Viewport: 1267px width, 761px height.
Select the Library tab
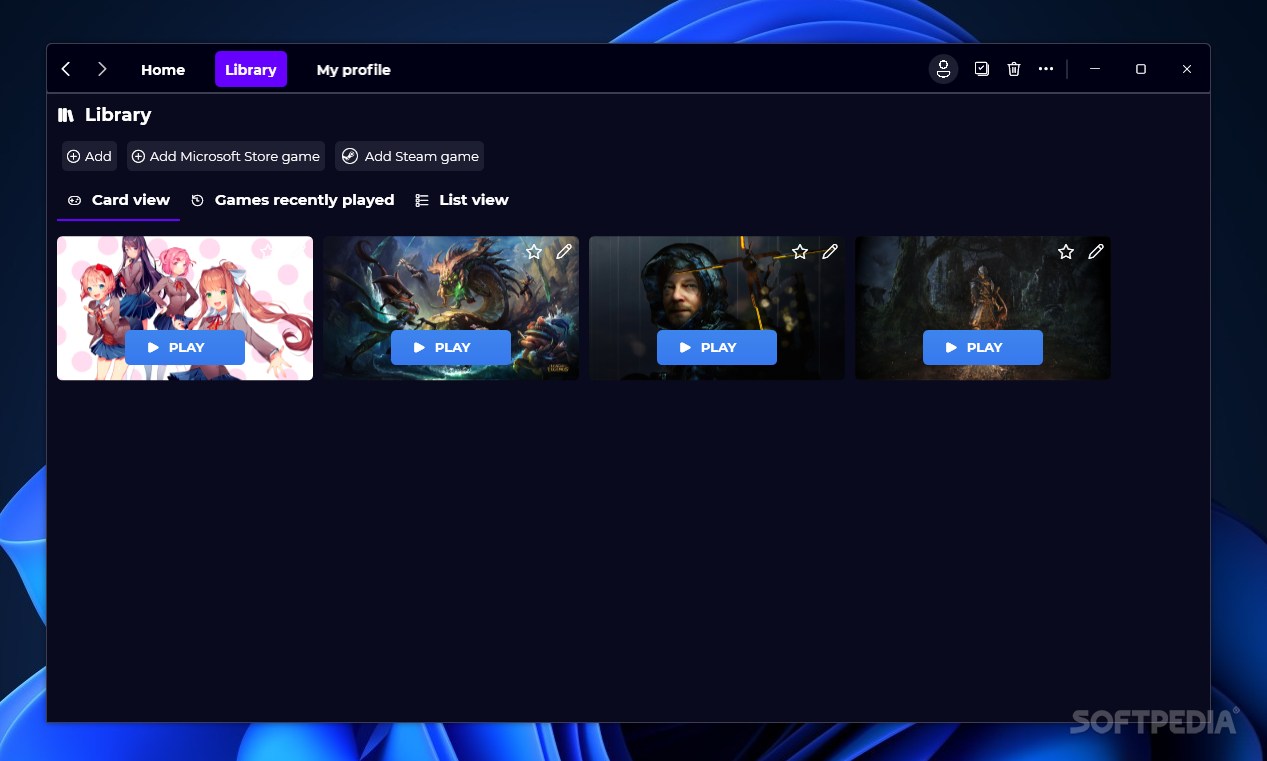[x=251, y=69]
